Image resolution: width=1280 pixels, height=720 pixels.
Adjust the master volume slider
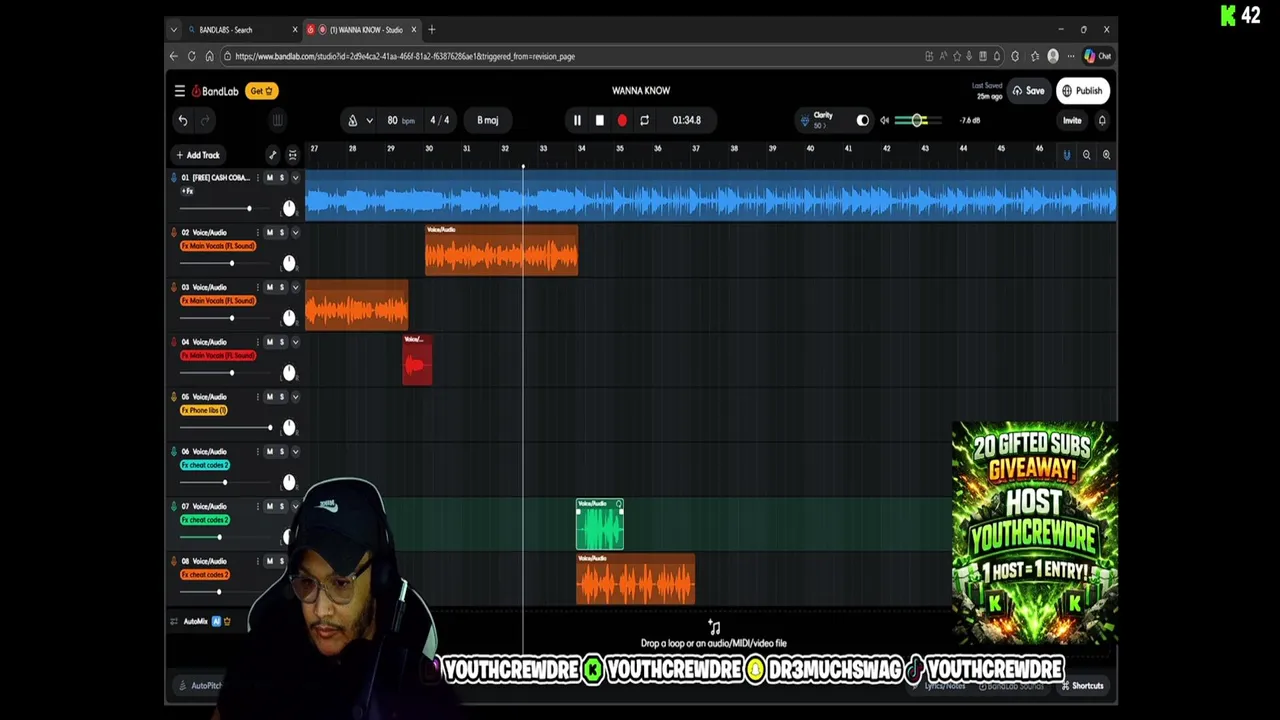pos(918,120)
